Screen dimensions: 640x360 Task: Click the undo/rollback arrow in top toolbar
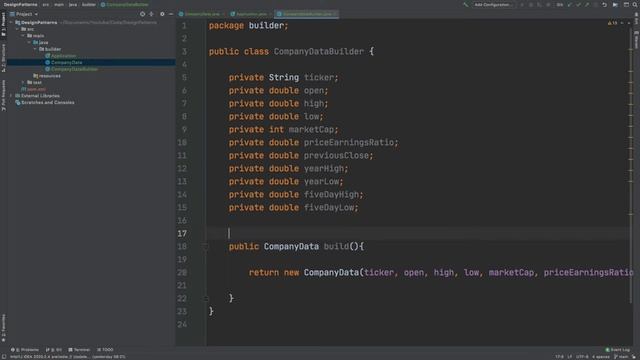[x=604, y=4]
